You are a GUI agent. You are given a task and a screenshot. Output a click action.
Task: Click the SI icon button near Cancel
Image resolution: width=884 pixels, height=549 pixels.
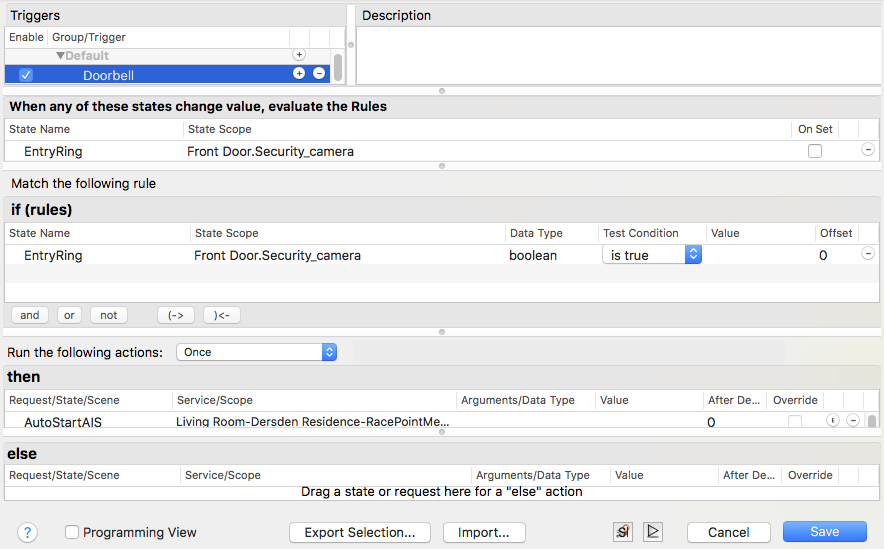pos(624,532)
